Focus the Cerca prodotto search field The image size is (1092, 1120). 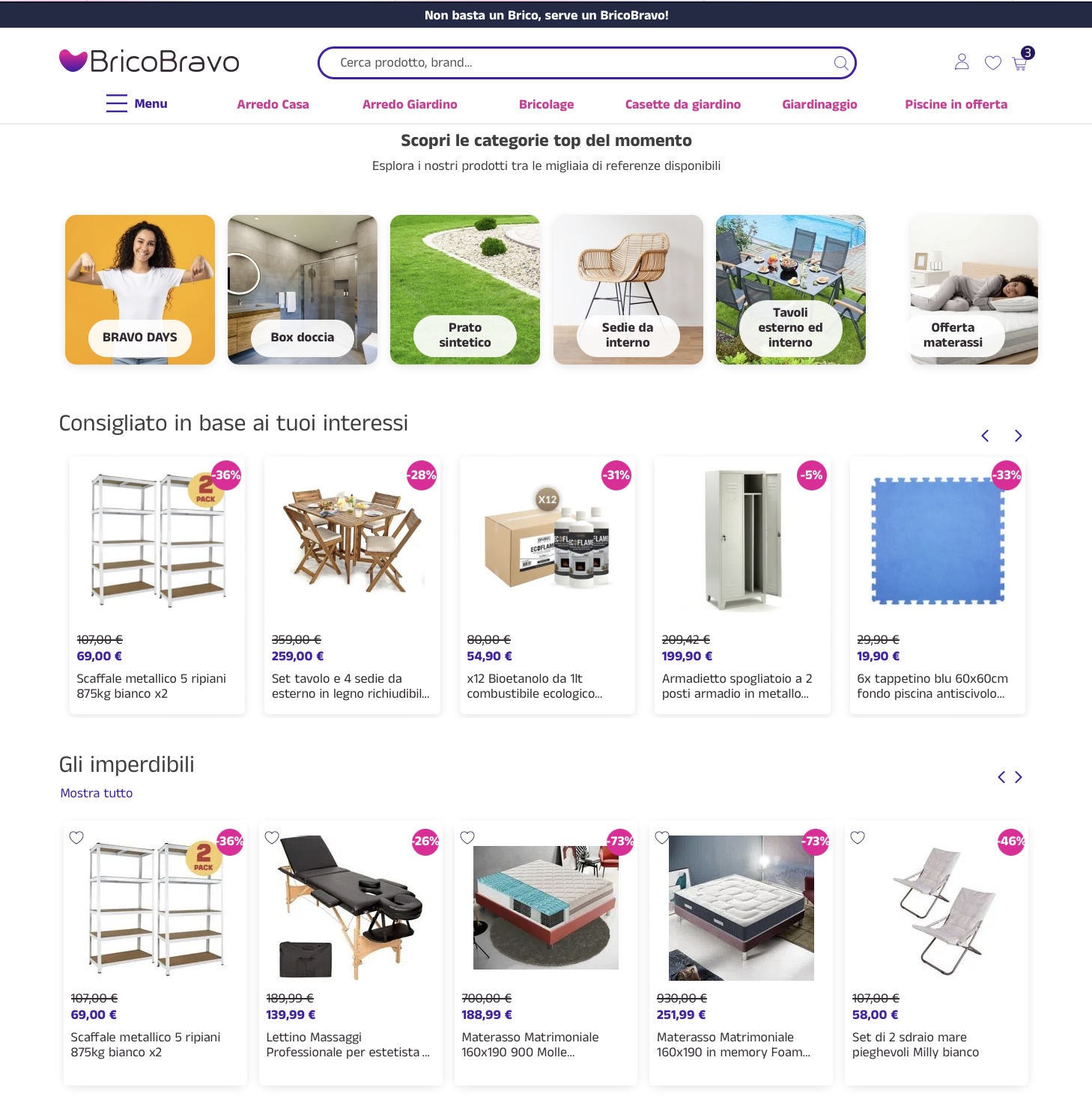point(577,63)
